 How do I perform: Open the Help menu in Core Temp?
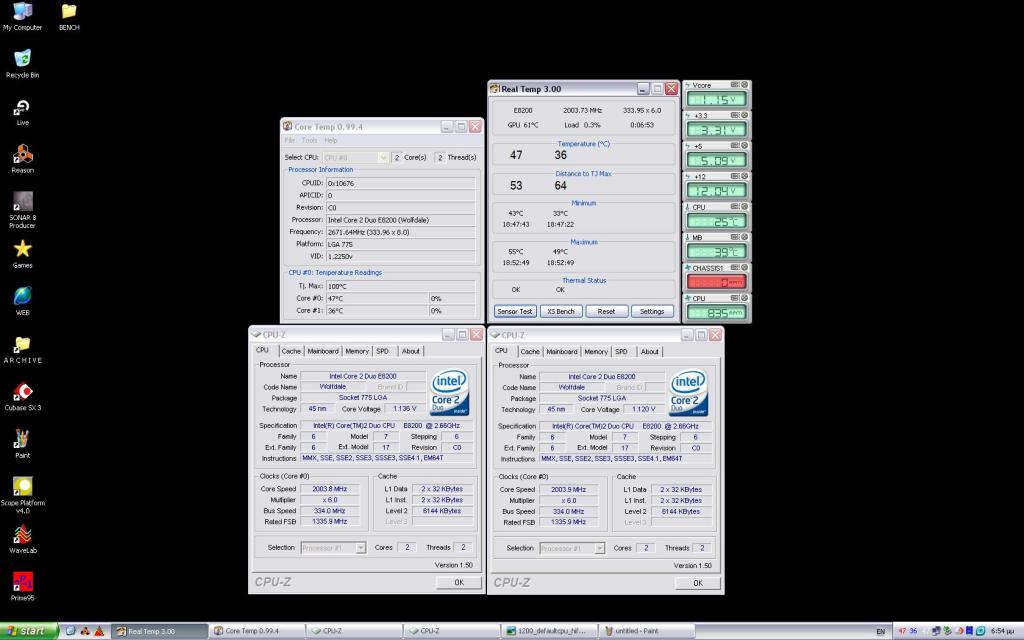(x=331, y=140)
